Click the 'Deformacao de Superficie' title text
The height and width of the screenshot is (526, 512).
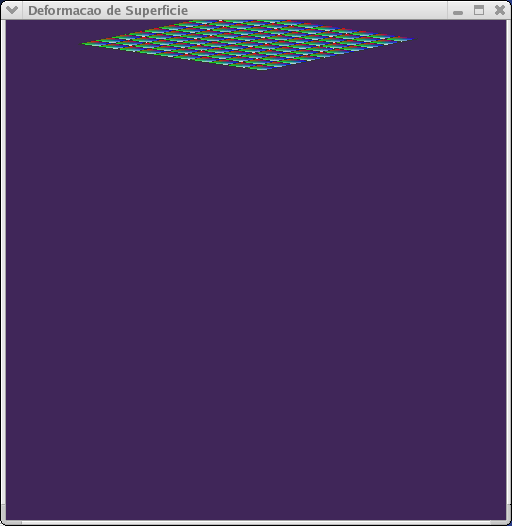tap(108, 10)
